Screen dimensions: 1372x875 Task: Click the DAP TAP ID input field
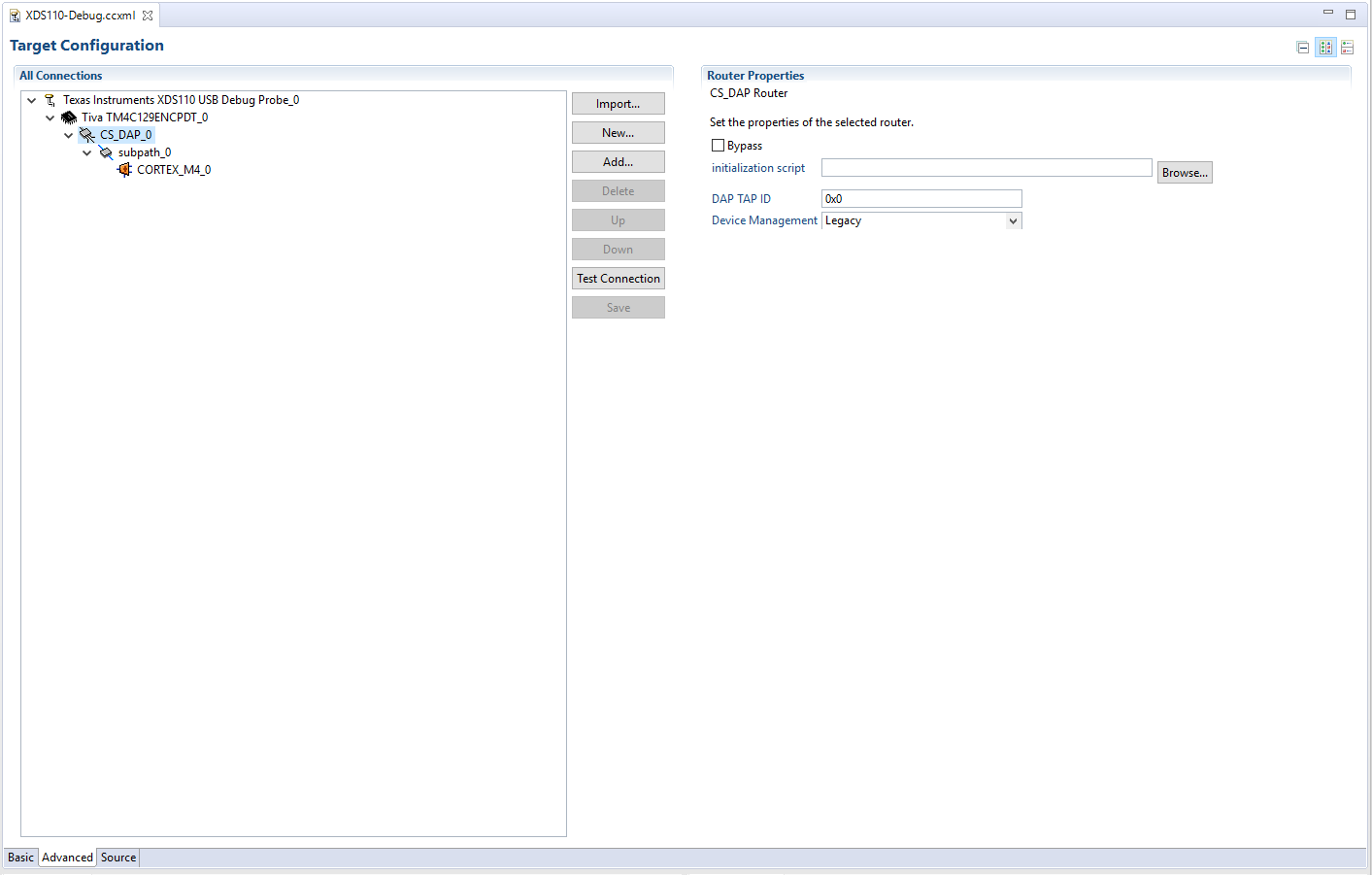pyautogui.click(x=921, y=199)
